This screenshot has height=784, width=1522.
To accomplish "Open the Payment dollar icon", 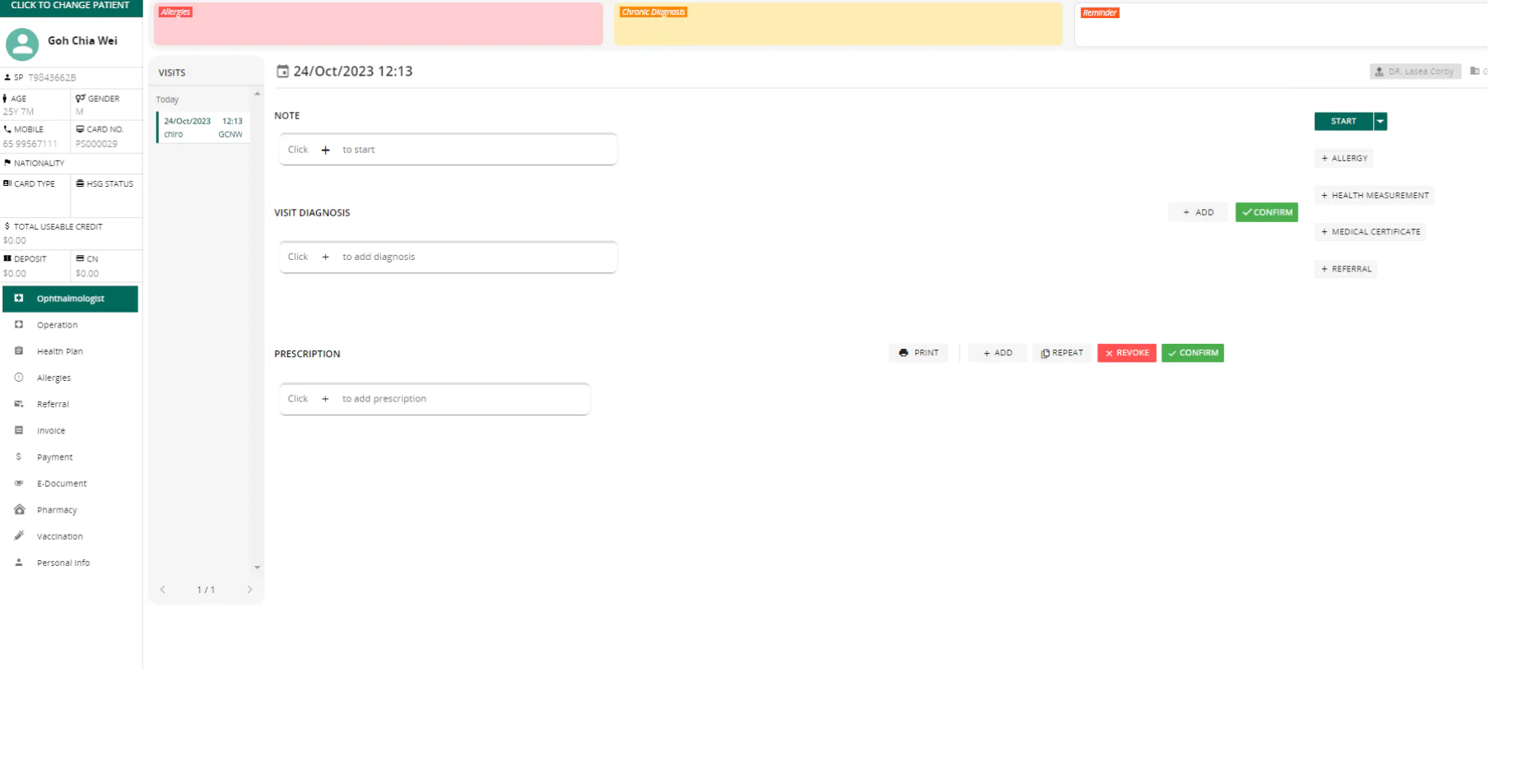I will [x=19, y=457].
